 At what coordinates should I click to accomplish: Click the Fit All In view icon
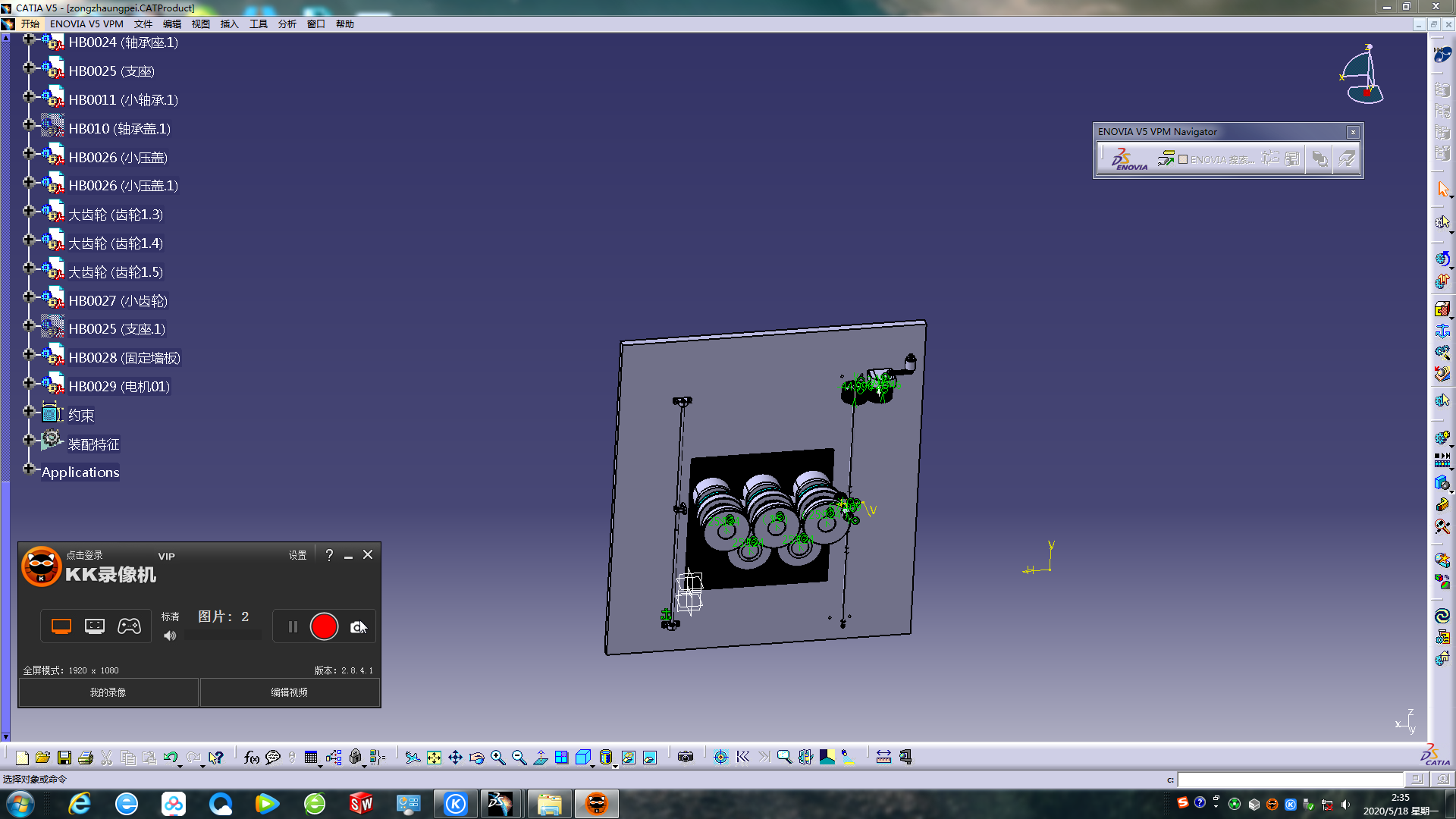tap(434, 757)
